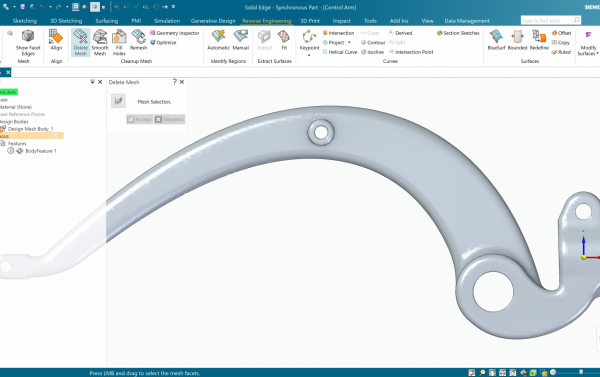This screenshot has width=600, height=377.
Task: Select the Isocline curve command
Action: coord(372,52)
